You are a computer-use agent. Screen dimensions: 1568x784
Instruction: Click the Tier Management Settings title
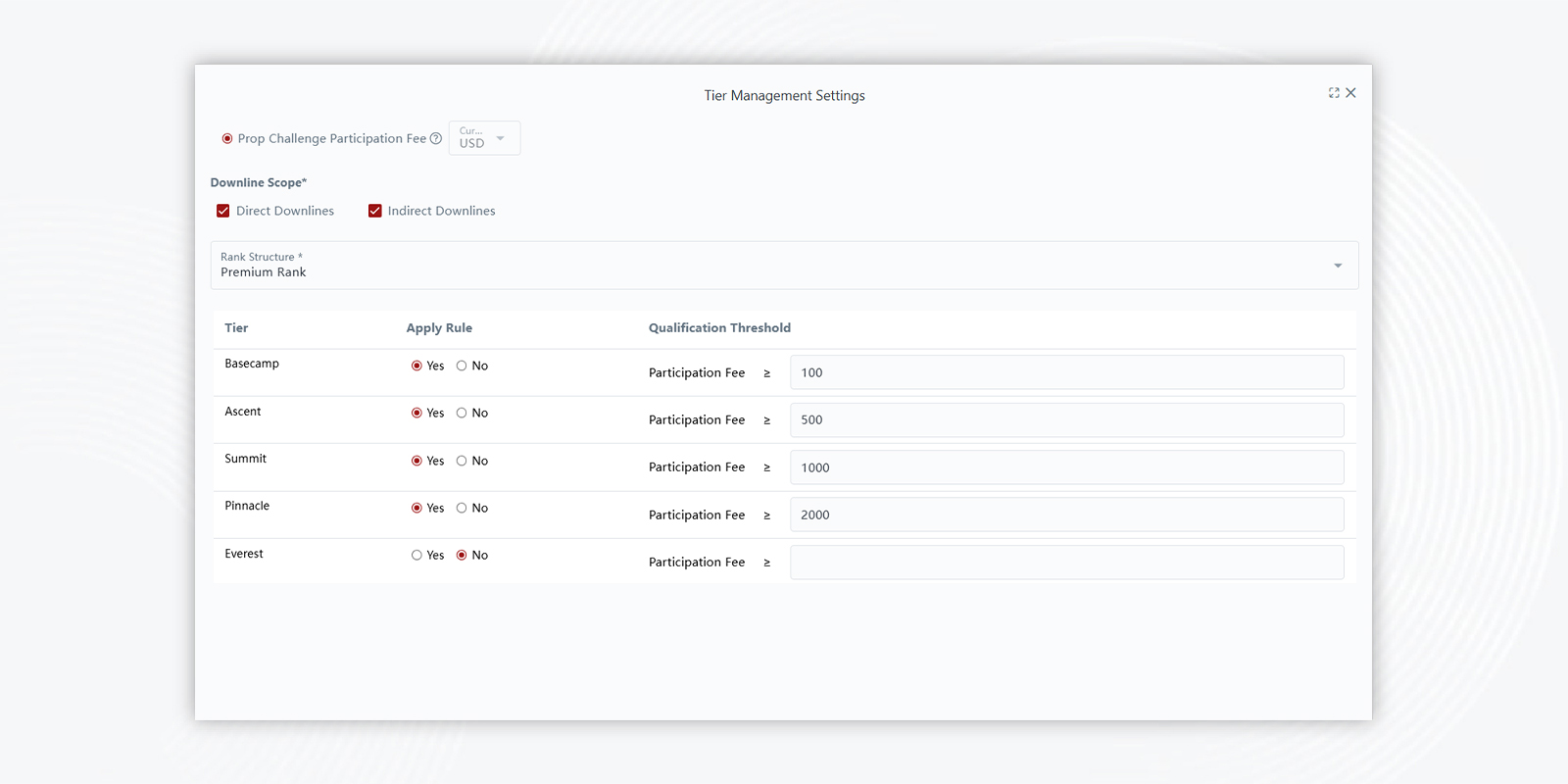click(x=784, y=95)
